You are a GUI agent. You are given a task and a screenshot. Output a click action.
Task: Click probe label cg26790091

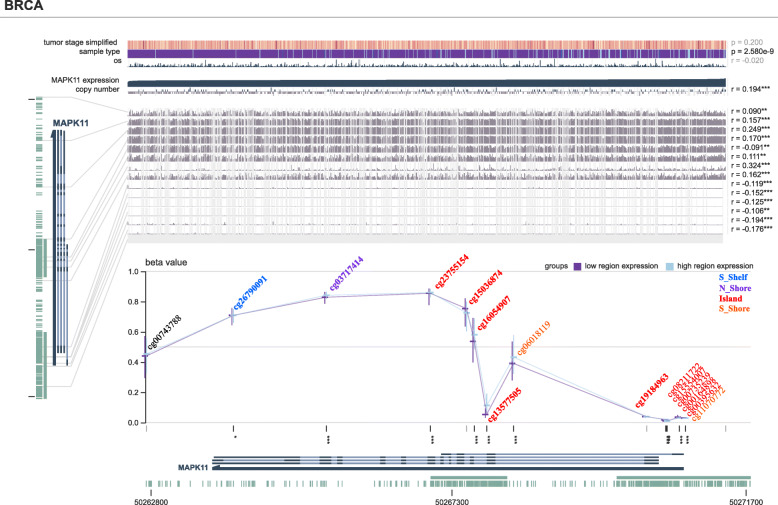(251, 293)
